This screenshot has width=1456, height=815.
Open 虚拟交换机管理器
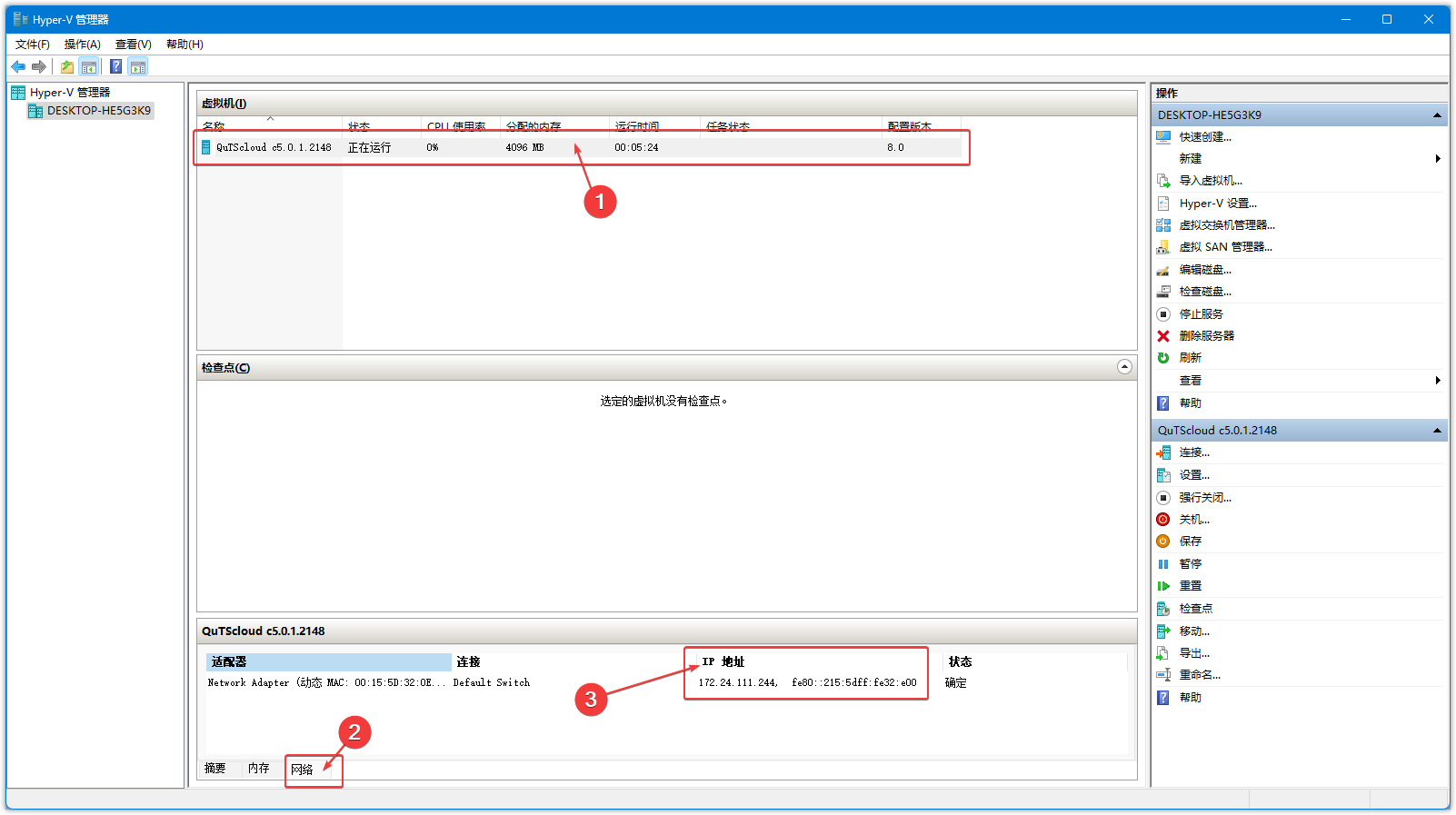coord(1227,225)
